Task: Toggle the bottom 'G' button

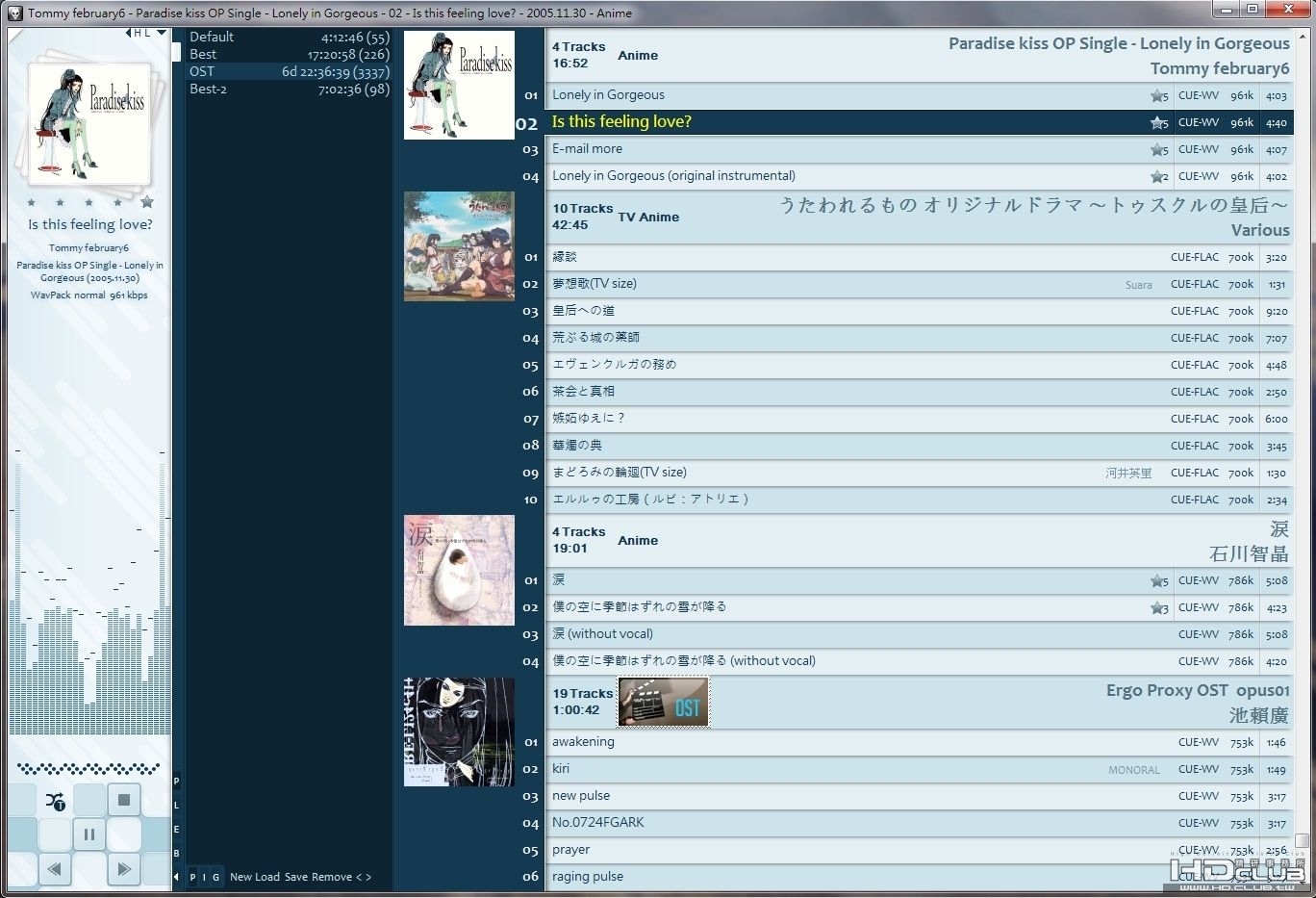Action: coord(215,877)
